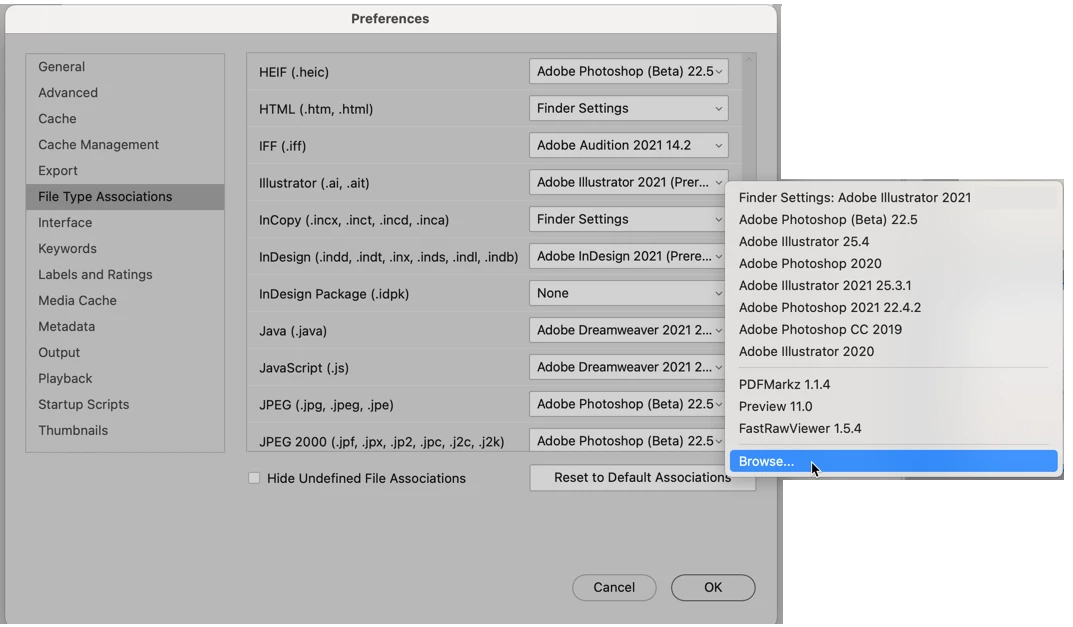Viewport: 1073px width, 627px height.
Task: Click the InDesign Package (.idpk) label
Action: point(334,294)
